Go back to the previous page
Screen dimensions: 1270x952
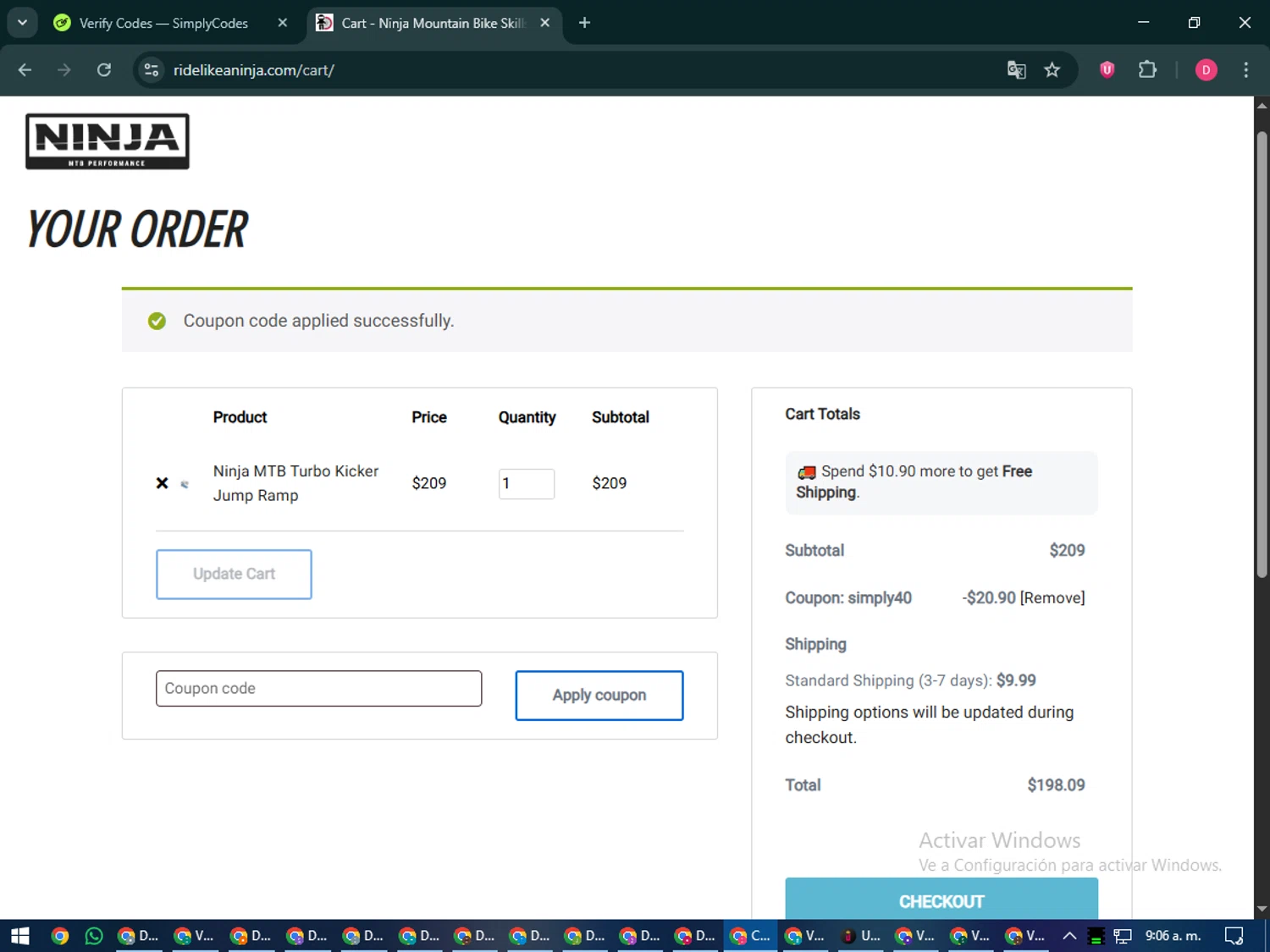pos(25,70)
